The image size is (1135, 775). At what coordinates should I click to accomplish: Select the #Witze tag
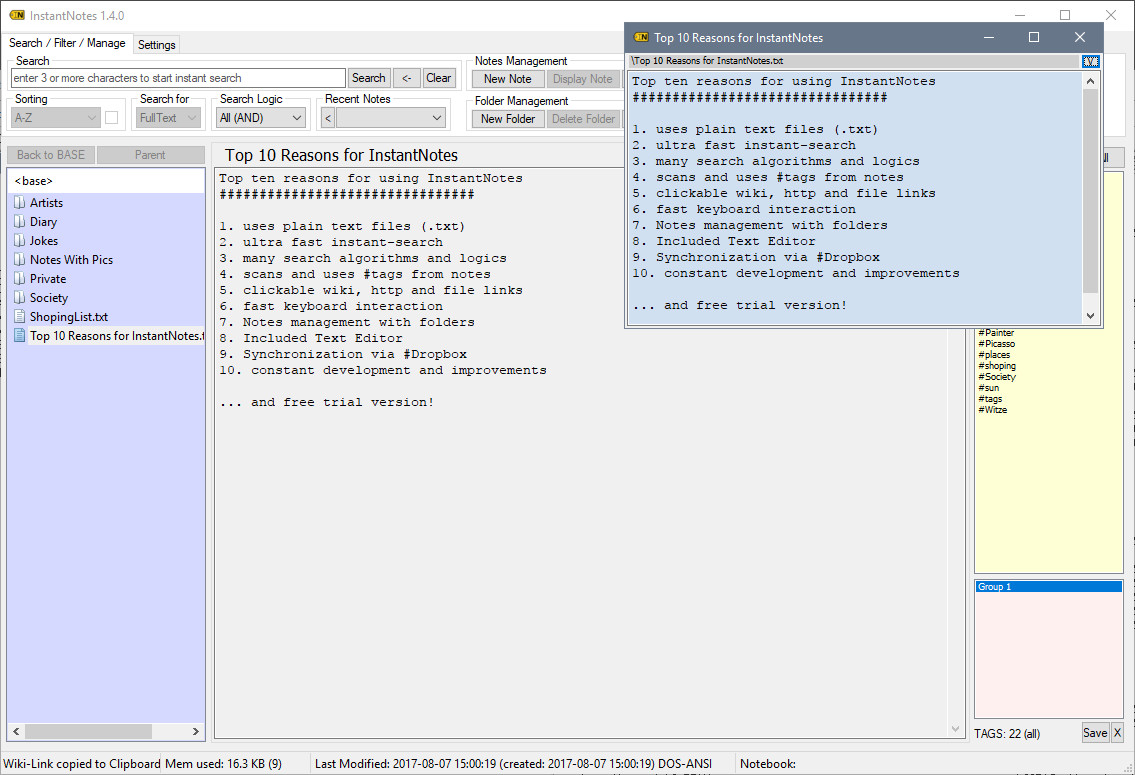tap(992, 410)
